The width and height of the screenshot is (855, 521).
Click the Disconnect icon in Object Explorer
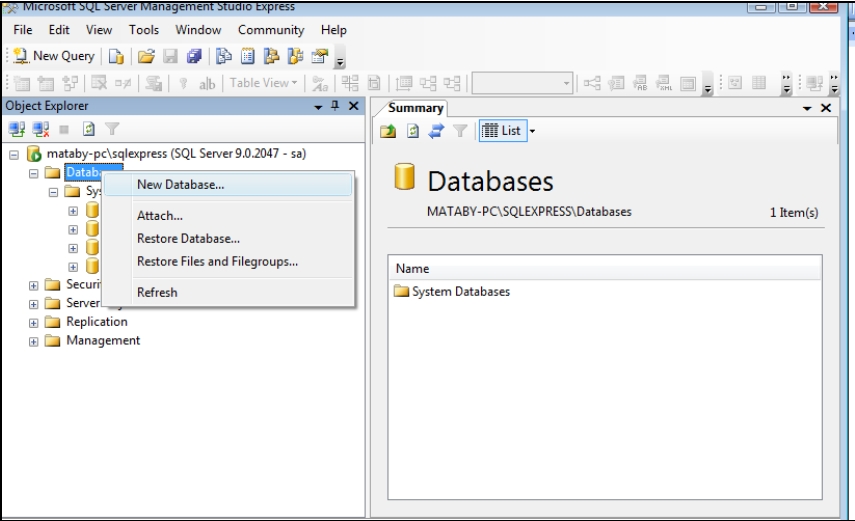[x=41, y=129]
